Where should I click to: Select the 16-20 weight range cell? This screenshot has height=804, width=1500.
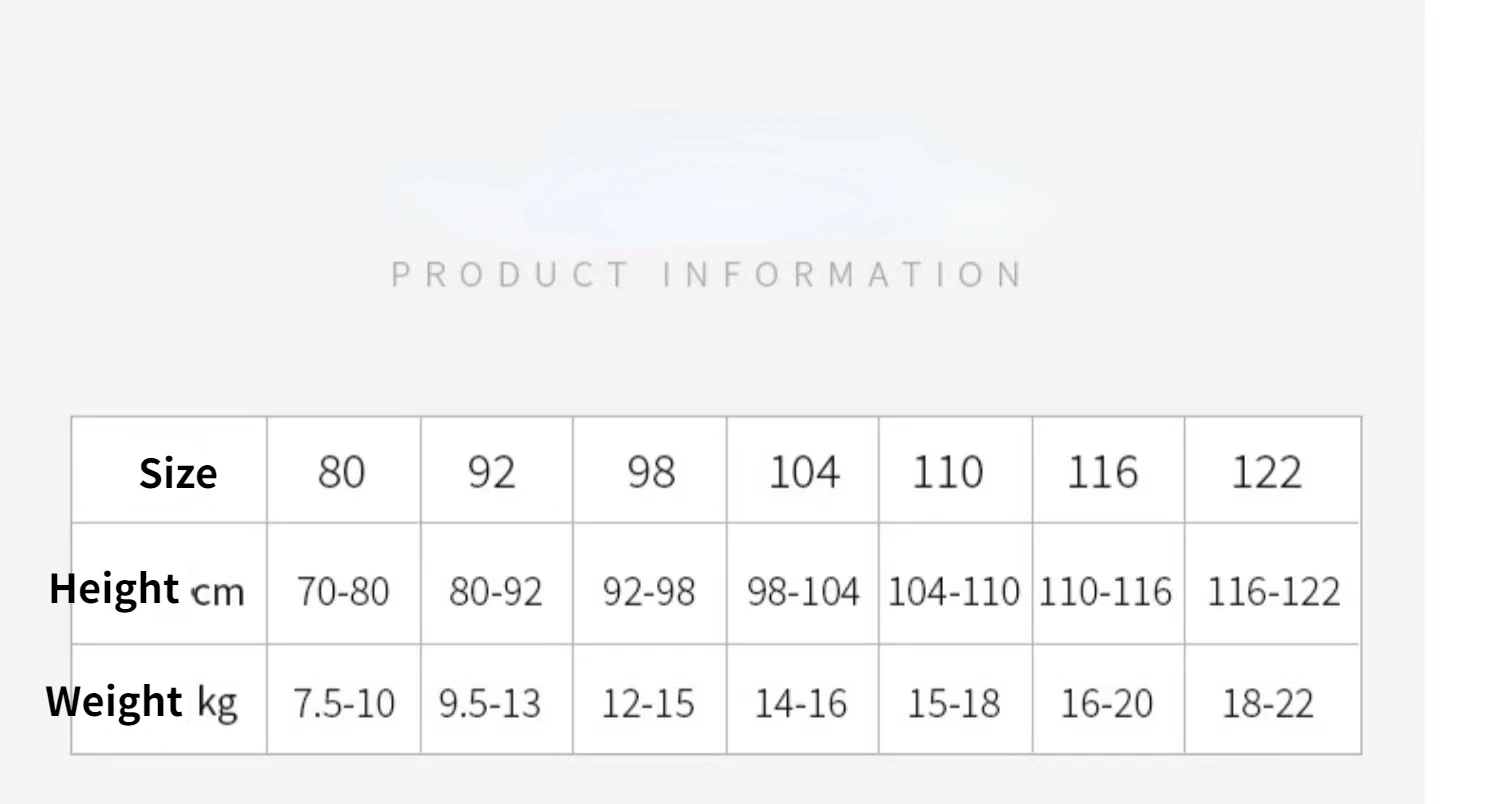pyautogui.click(x=1107, y=704)
